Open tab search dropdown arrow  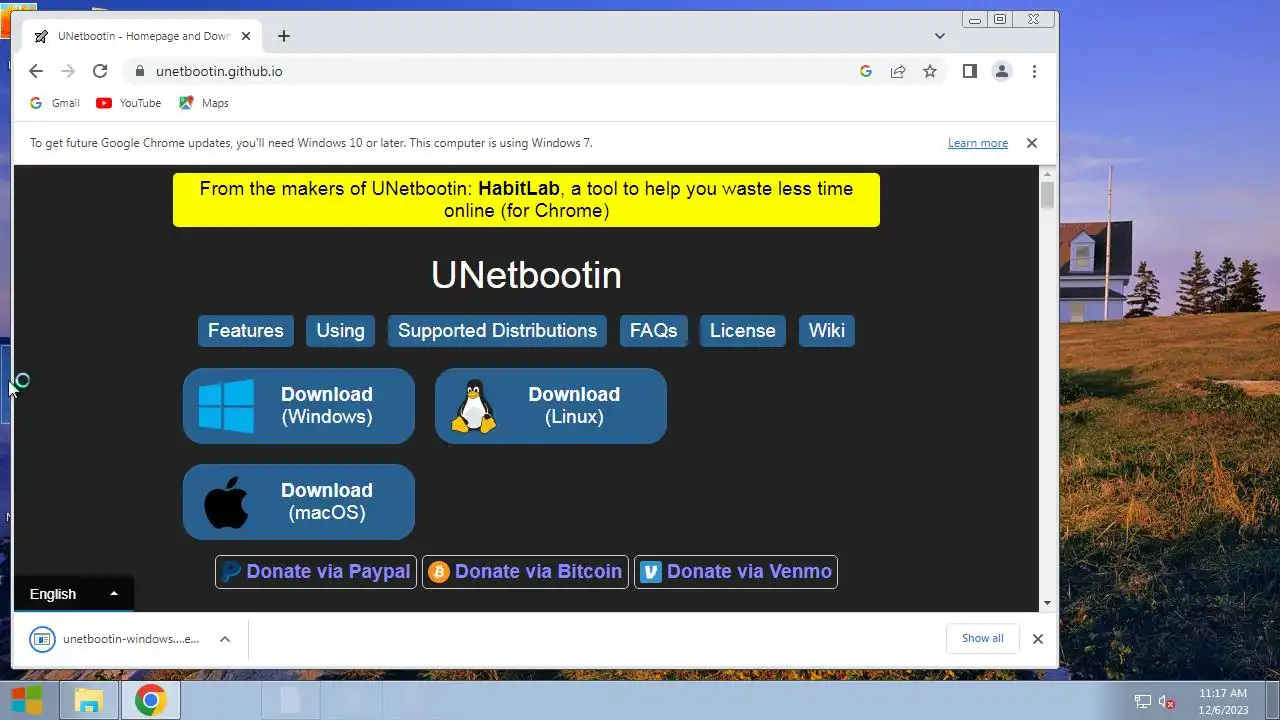click(x=940, y=36)
